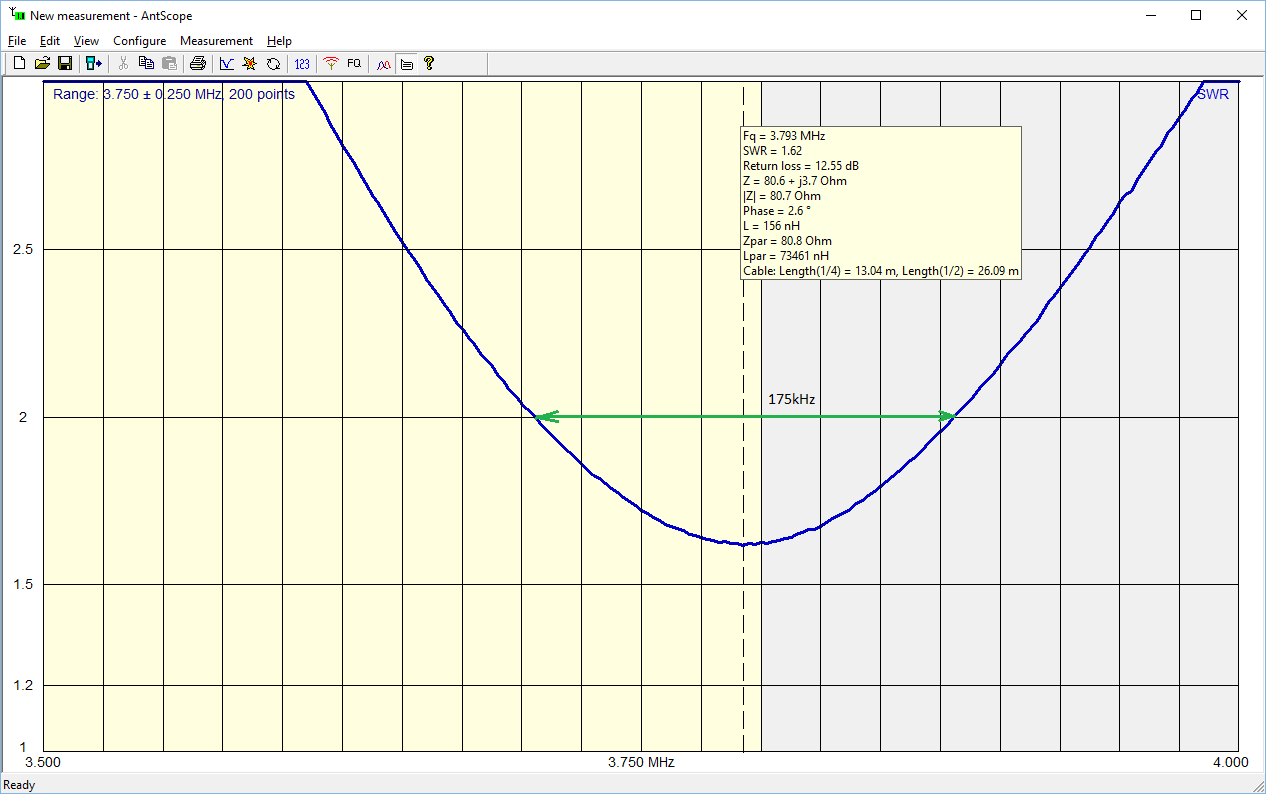1266x794 pixels.
Task: Click the SWR minimum at the dashed cursor line
Action: tap(743, 544)
